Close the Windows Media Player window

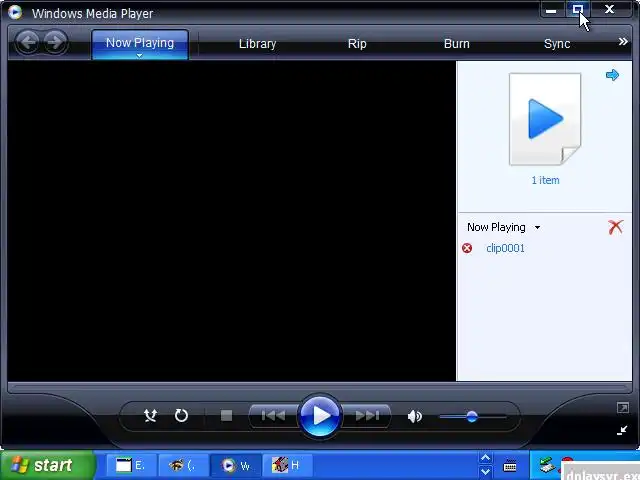609,10
